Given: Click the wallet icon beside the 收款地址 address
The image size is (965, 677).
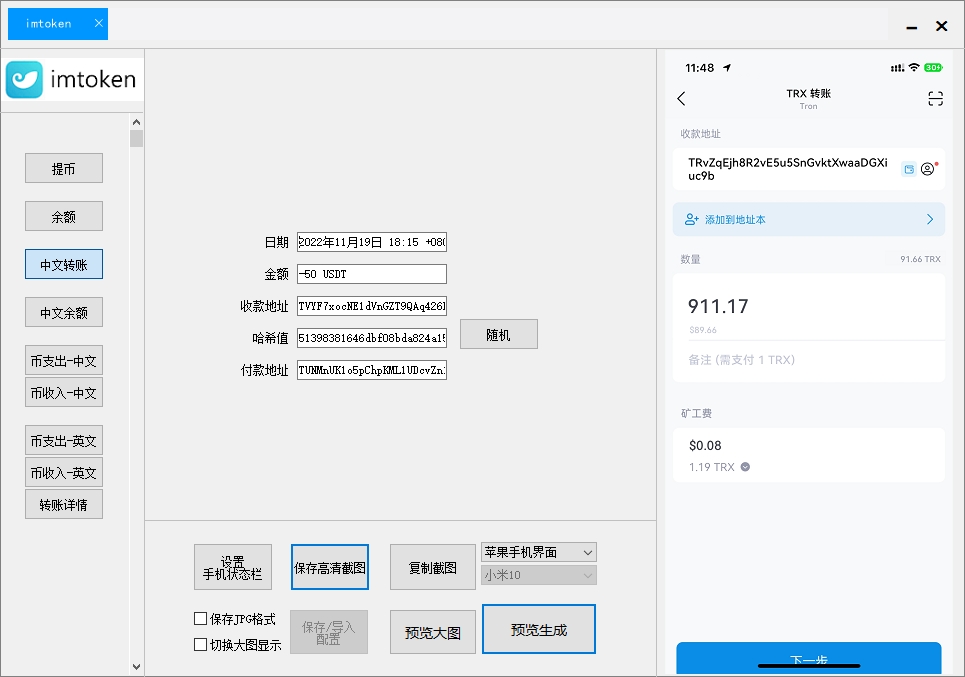Looking at the screenshot, I should click(907, 169).
